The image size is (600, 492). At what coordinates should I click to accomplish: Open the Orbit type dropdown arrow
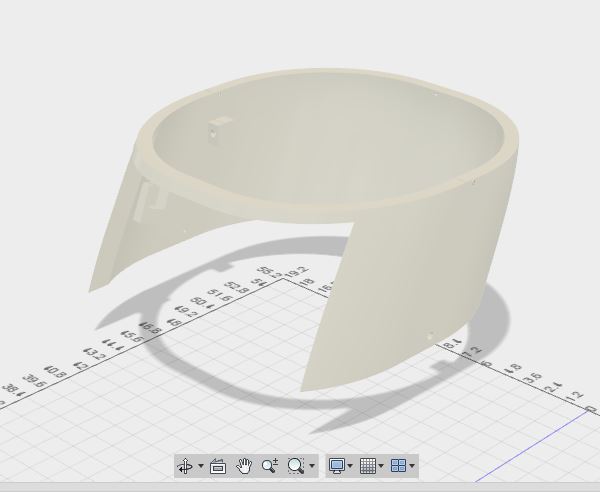point(201,466)
